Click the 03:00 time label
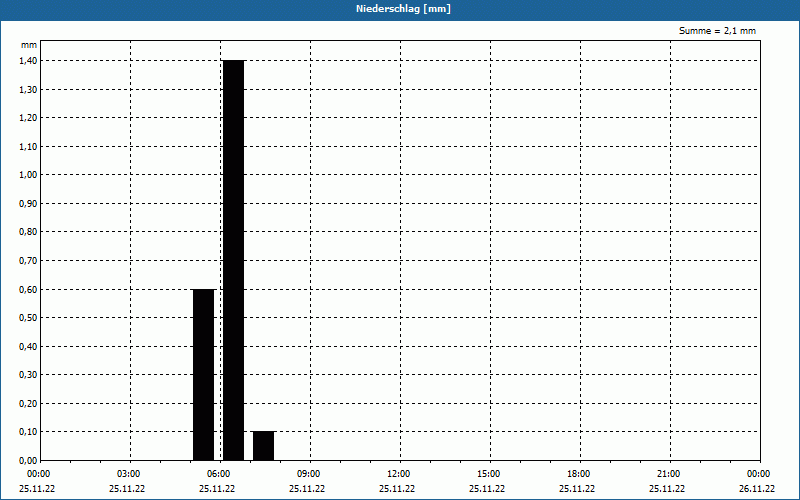This screenshot has width=800, height=500. [129, 474]
